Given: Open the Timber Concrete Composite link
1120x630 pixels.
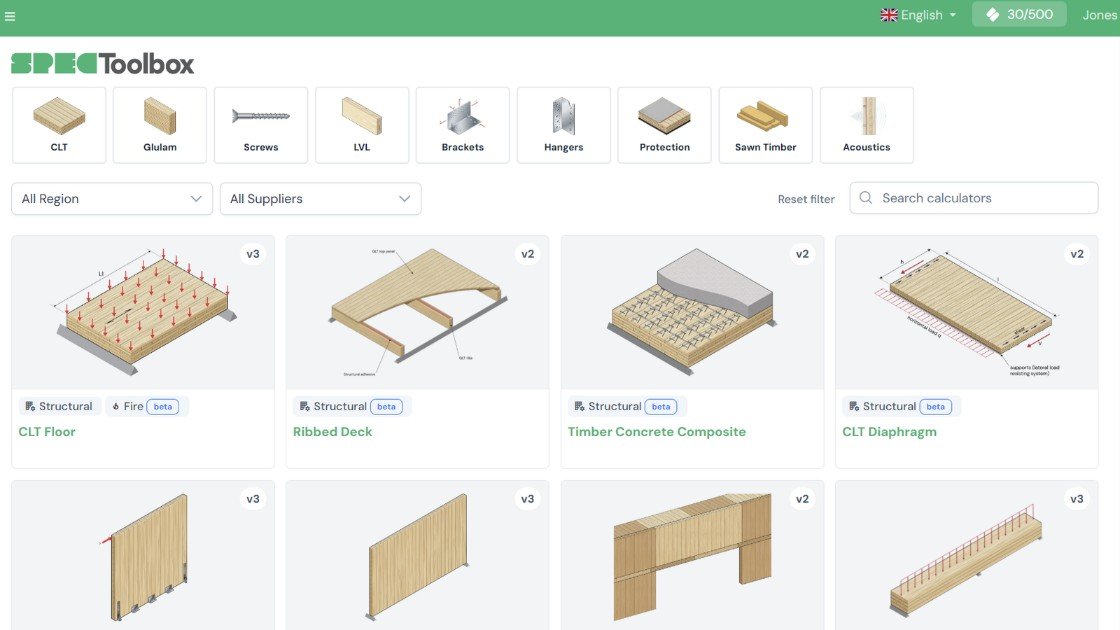Looking at the screenshot, I should tap(657, 431).
